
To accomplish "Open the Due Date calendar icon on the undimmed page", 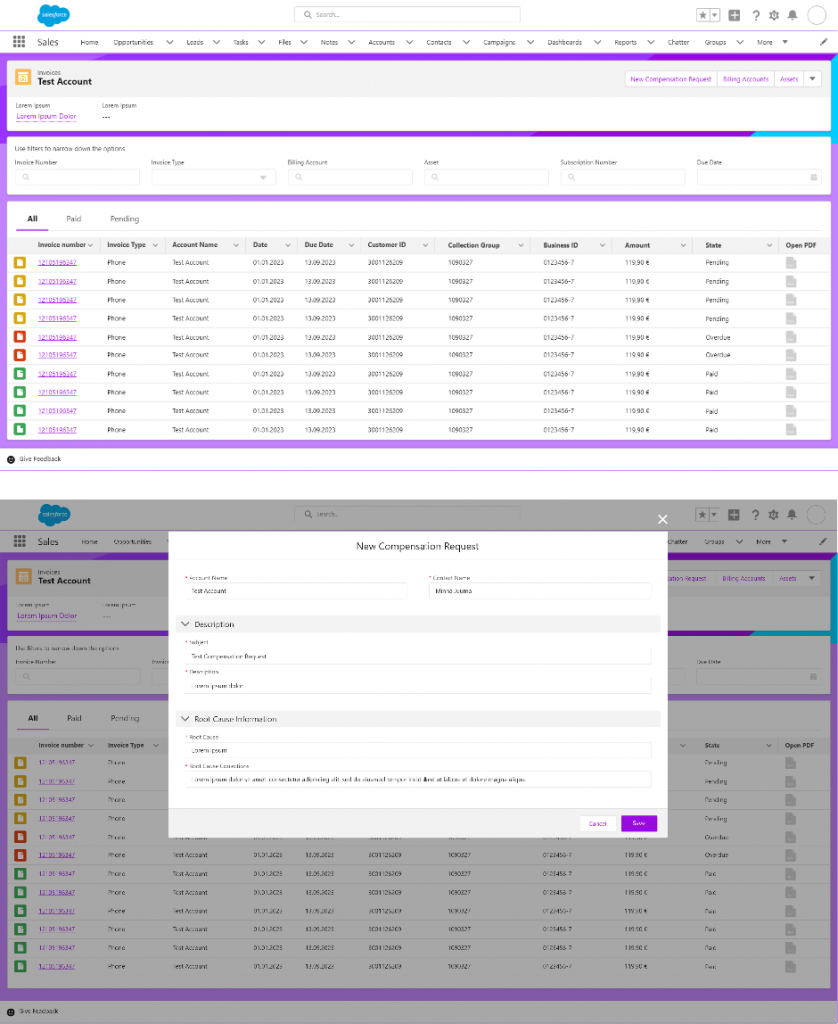I will click(x=814, y=177).
